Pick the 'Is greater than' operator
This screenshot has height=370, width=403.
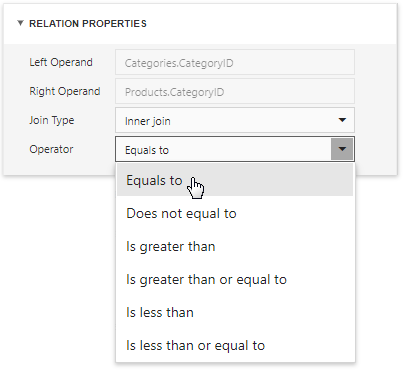235,246
